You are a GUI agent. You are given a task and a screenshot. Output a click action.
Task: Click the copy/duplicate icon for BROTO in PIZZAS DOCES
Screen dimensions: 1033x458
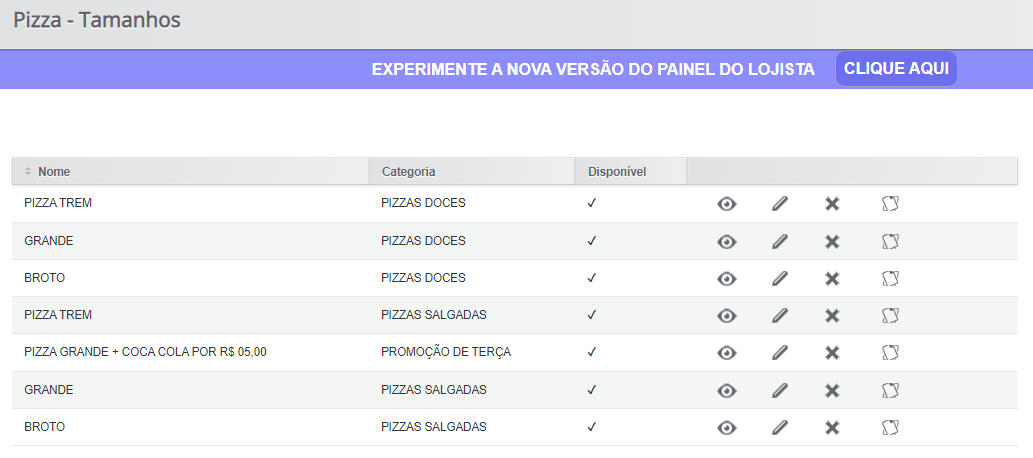tap(890, 279)
